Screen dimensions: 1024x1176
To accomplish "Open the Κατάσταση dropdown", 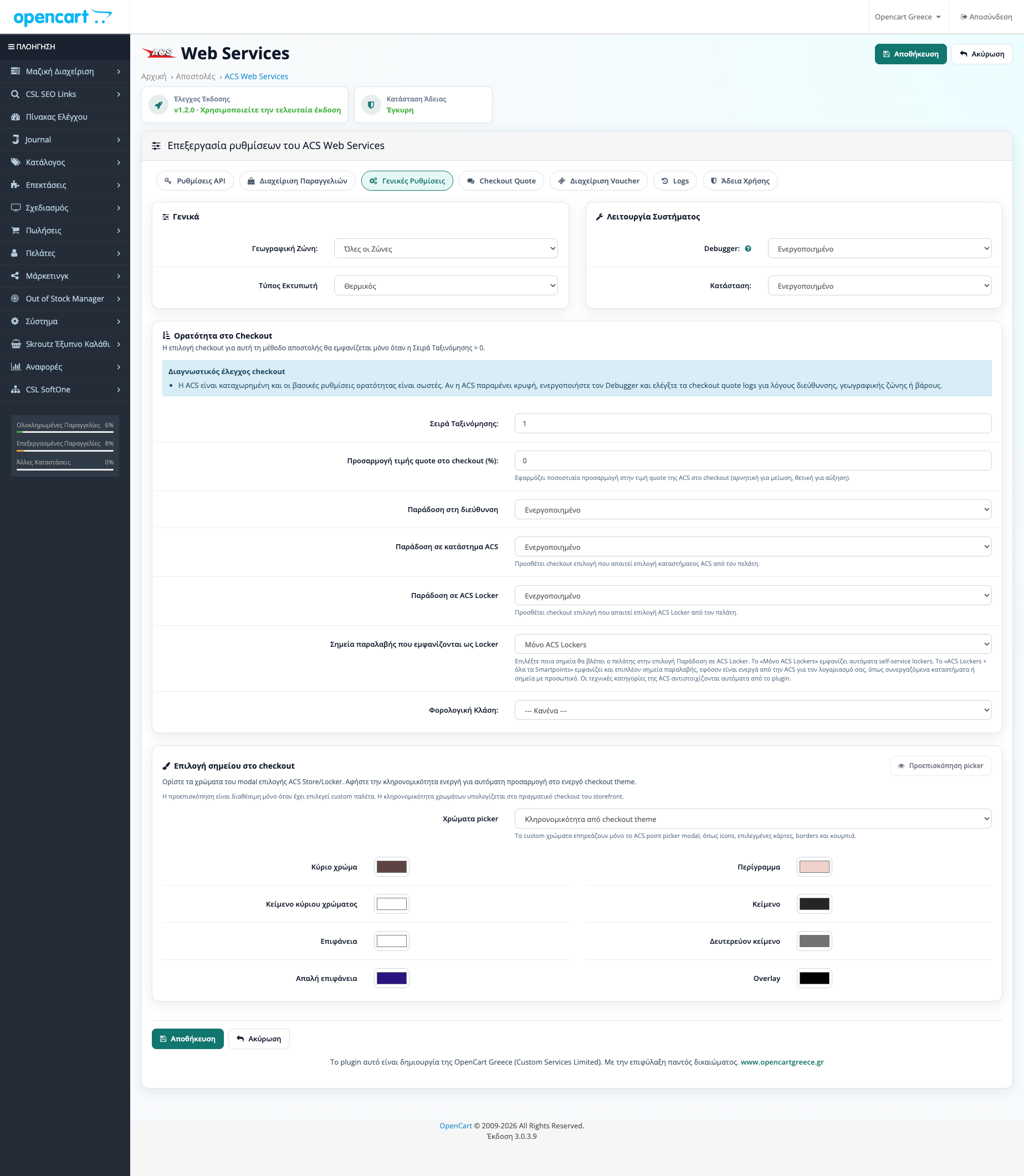I will [879, 286].
